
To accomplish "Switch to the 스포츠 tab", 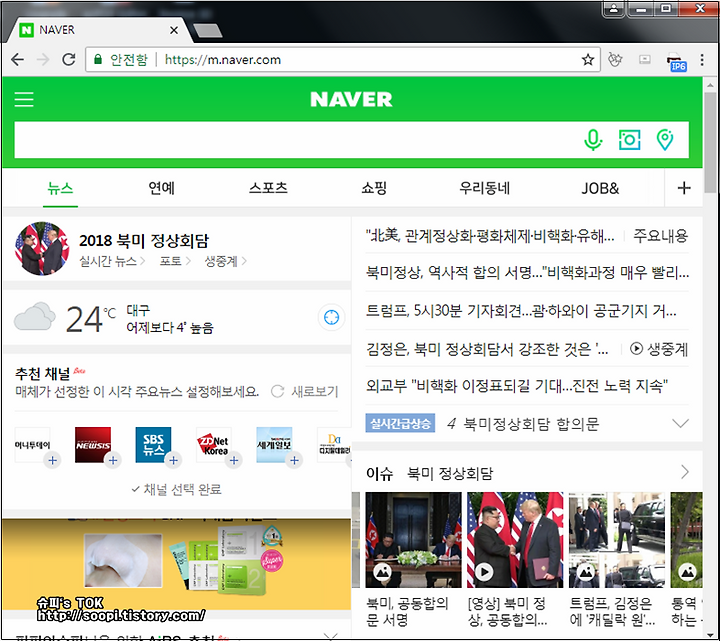I will click(x=268, y=188).
